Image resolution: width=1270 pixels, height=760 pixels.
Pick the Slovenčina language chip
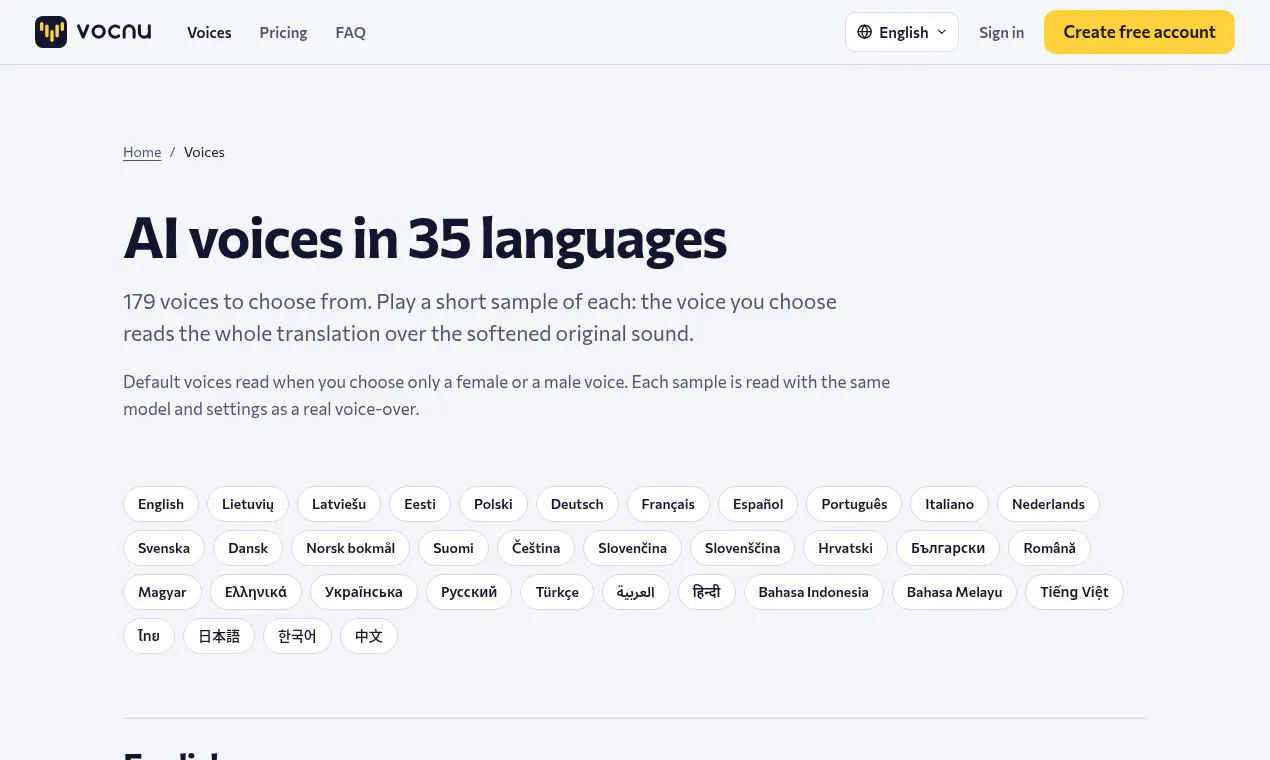(x=632, y=548)
